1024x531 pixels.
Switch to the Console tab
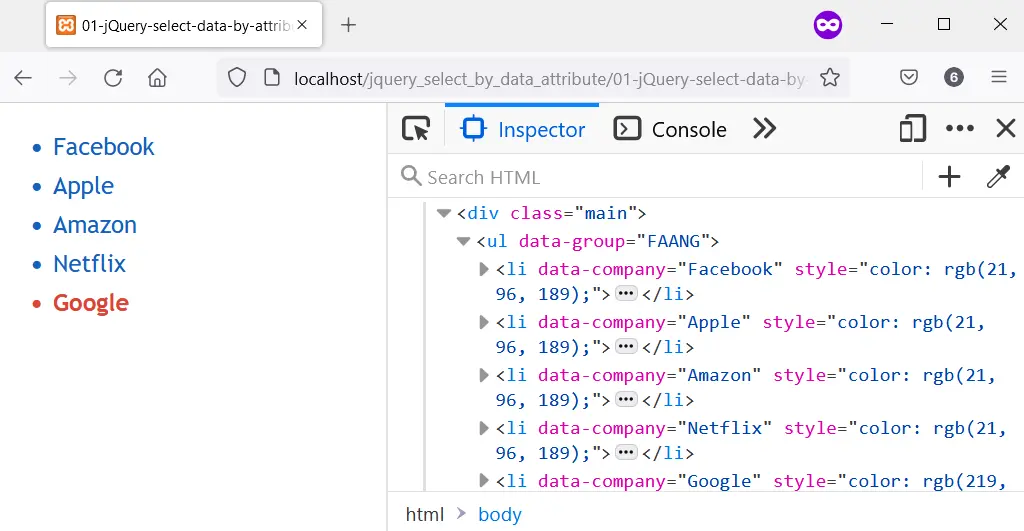[x=670, y=129]
